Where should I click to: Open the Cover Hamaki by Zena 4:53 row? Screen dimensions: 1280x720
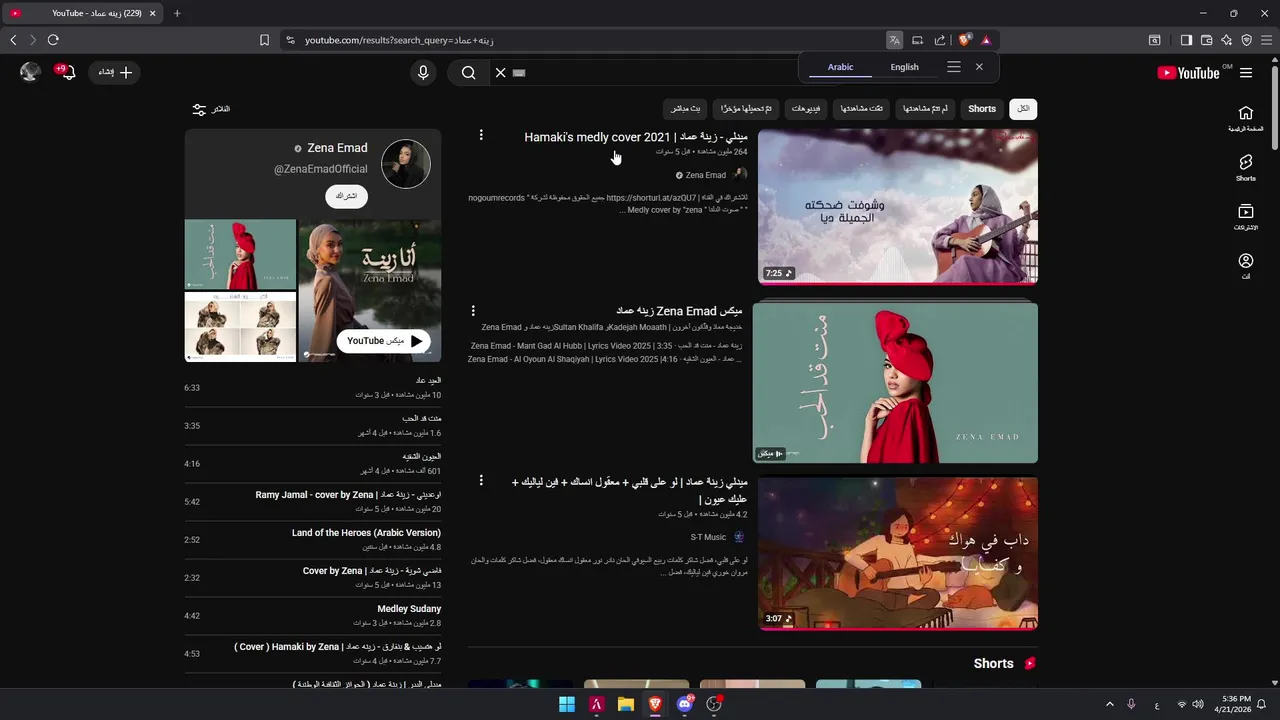[313, 654]
